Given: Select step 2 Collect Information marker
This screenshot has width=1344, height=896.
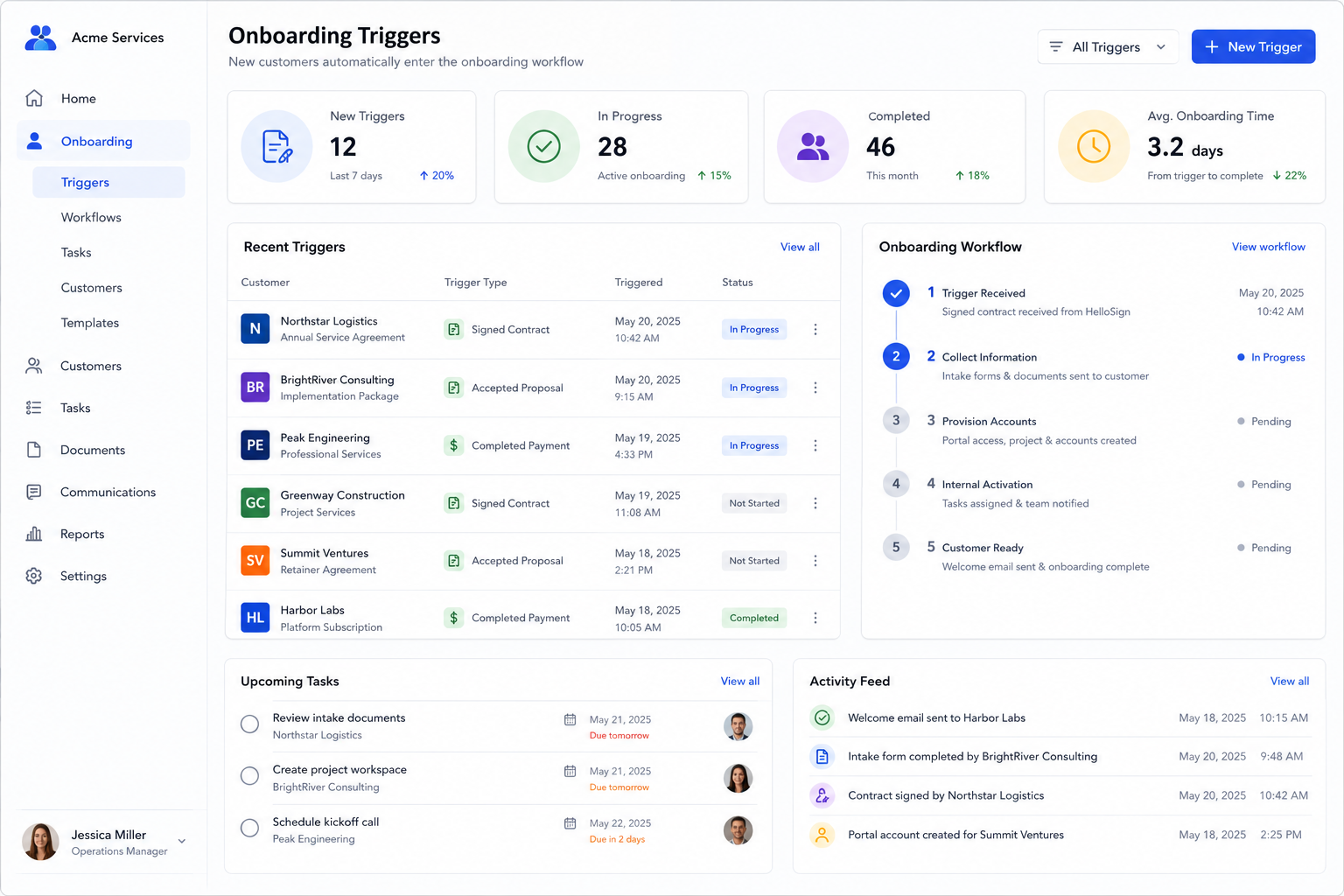Looking at the screenshot, I should 896,356.
